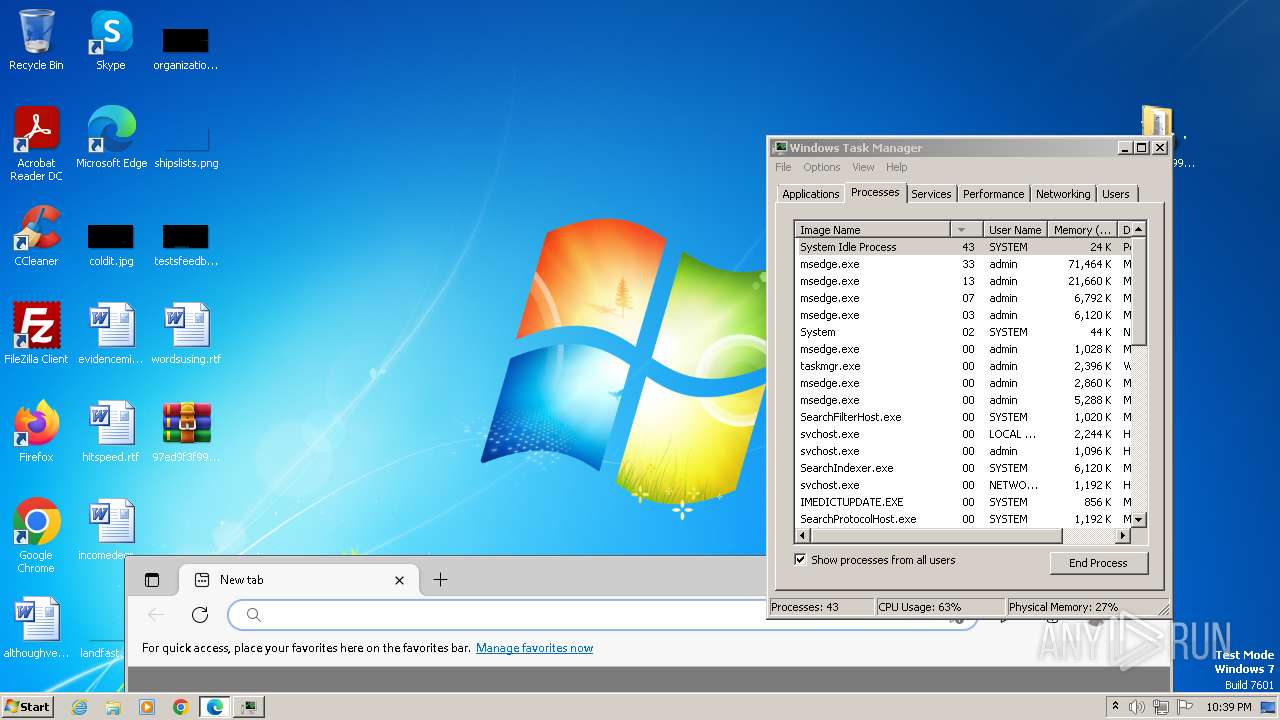Click the Edge refresh button
Screen dimensions: 1280x720
click(200, 615)
